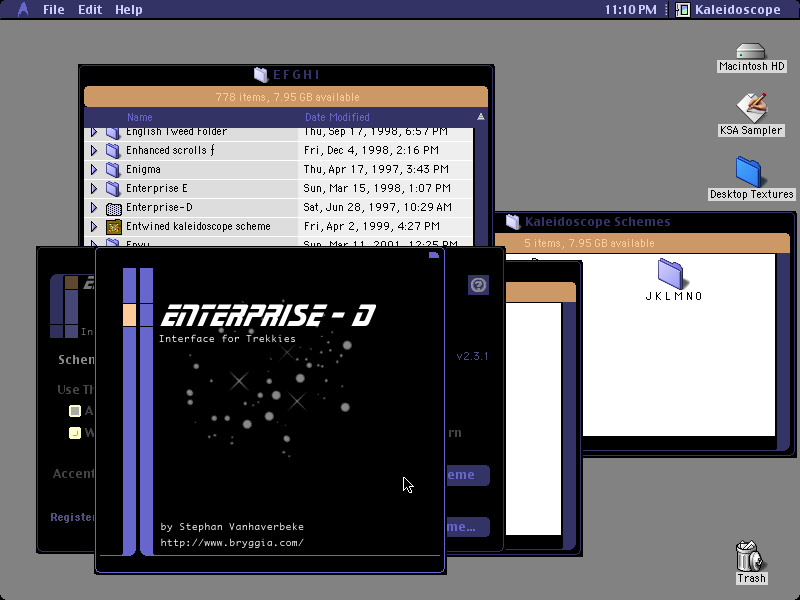This screenshot has width=800, height=600.
Task: Click the Enterprise E folder icon
Action: coord(113,188)
